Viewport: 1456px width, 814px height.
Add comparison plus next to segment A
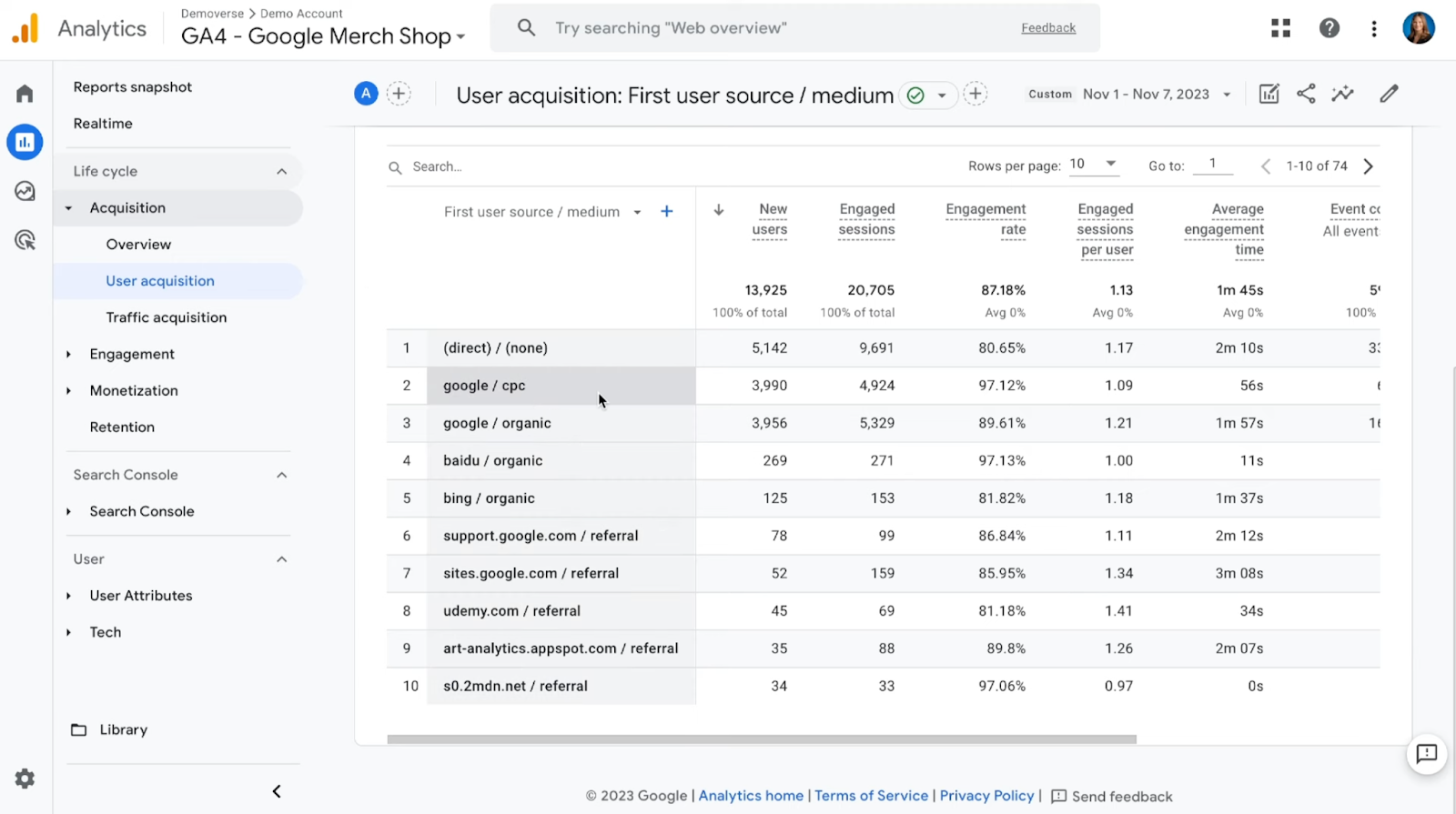(x=399, y=94)
